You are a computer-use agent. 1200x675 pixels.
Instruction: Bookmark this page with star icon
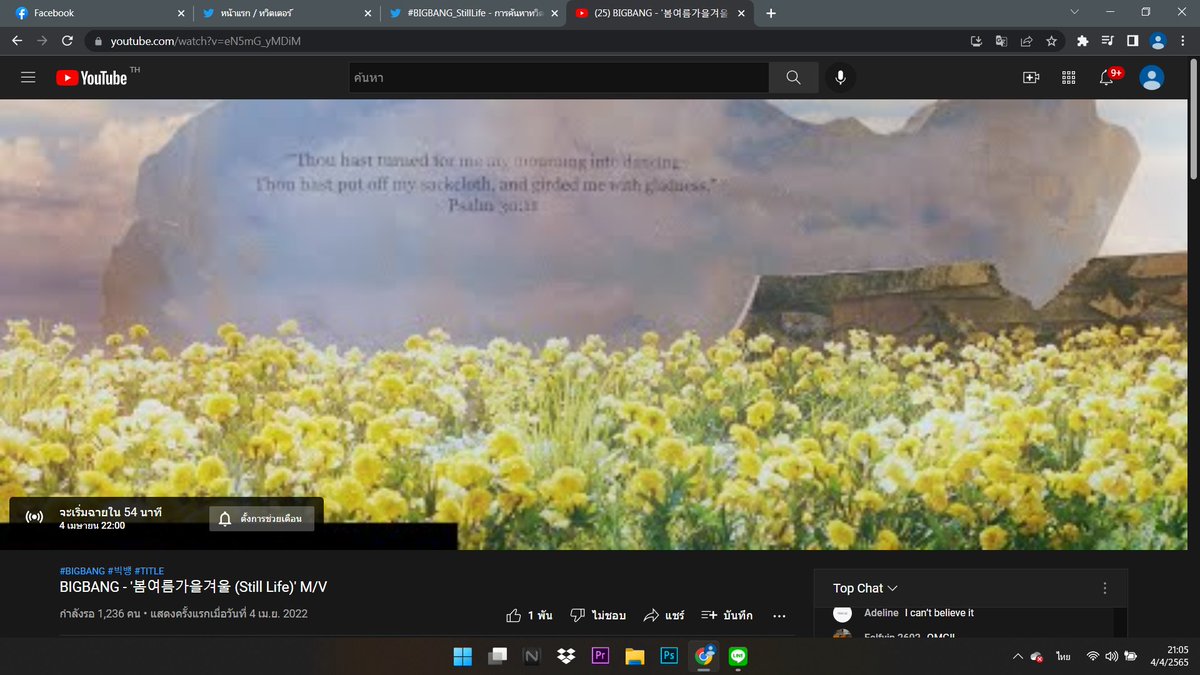[x=1051, y=41]
